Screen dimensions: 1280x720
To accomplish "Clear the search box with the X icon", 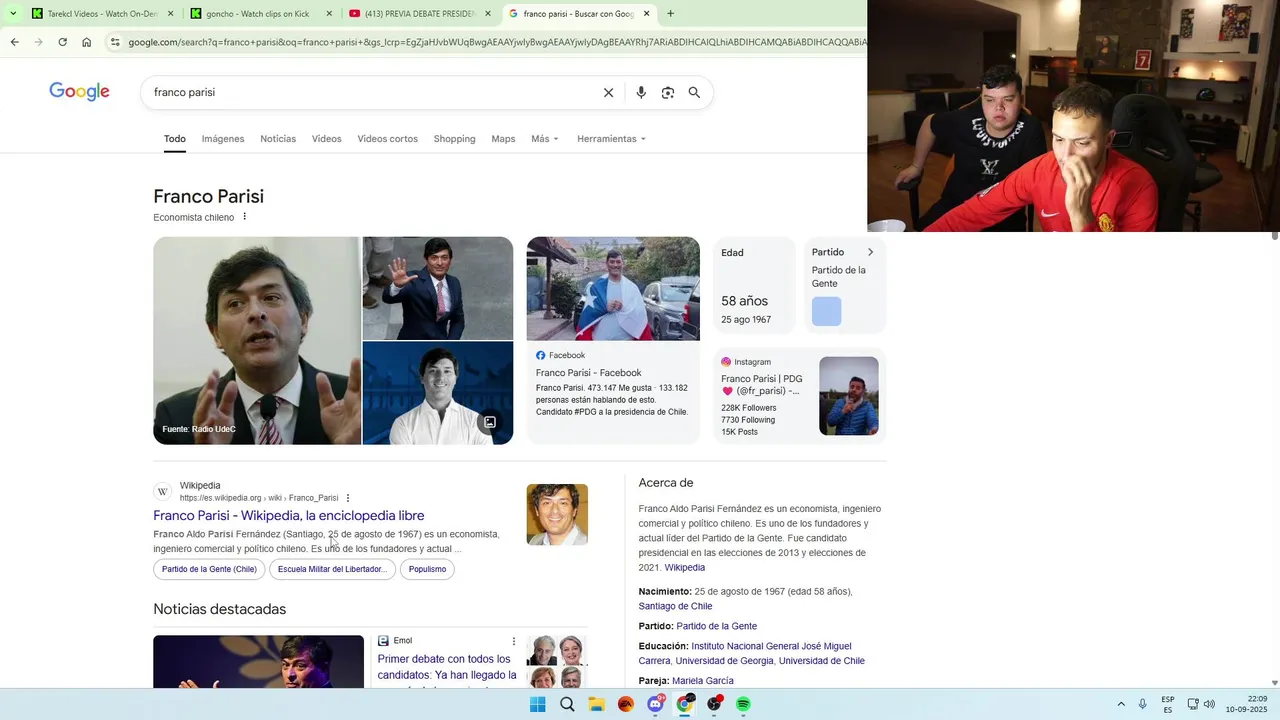I will pyautogui.click(x=608, y=92).
